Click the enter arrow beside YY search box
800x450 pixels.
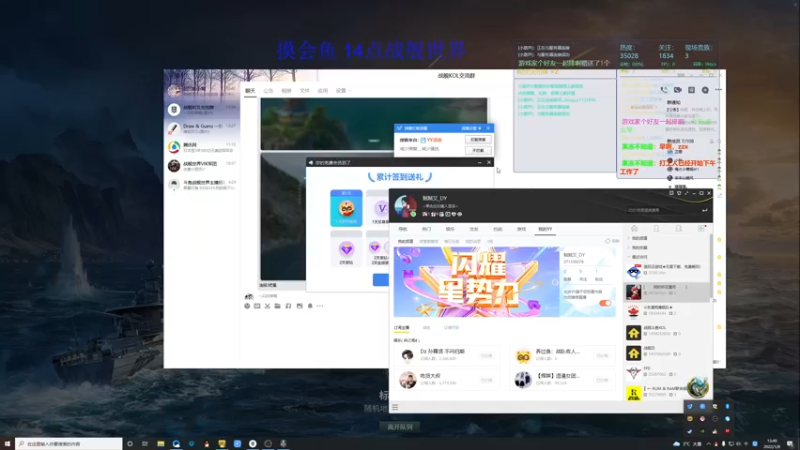click(x=705, y=210)
